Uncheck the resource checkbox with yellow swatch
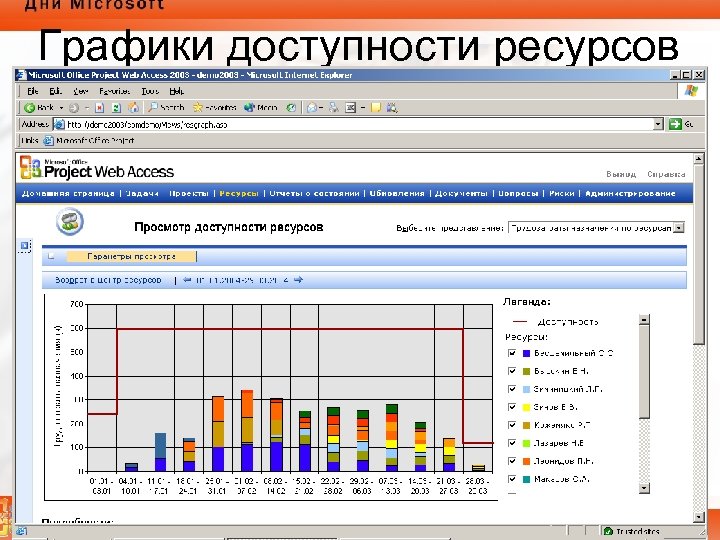This screenshot has width=720, height=540. click(512, 407)
